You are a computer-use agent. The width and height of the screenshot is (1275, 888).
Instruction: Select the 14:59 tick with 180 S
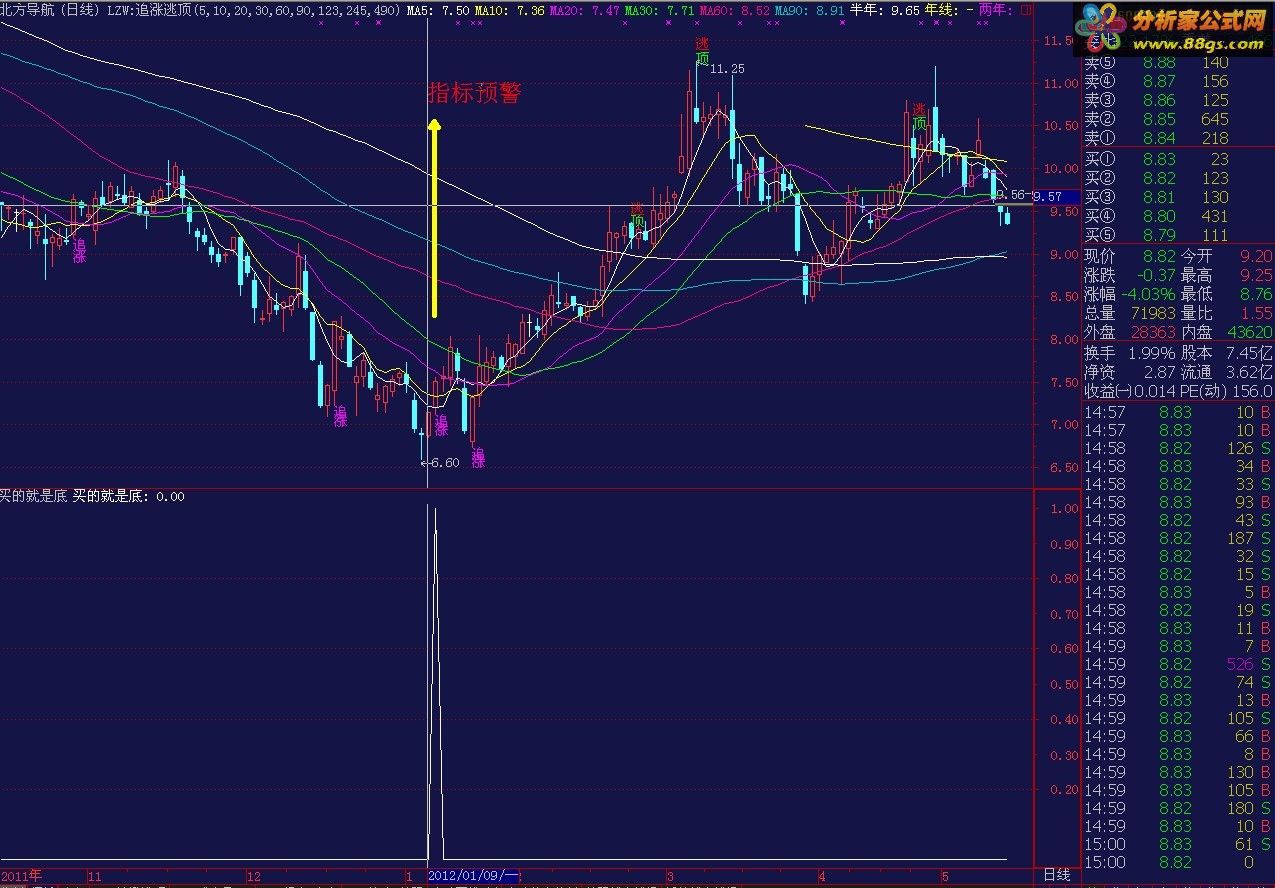(1179, 808)
